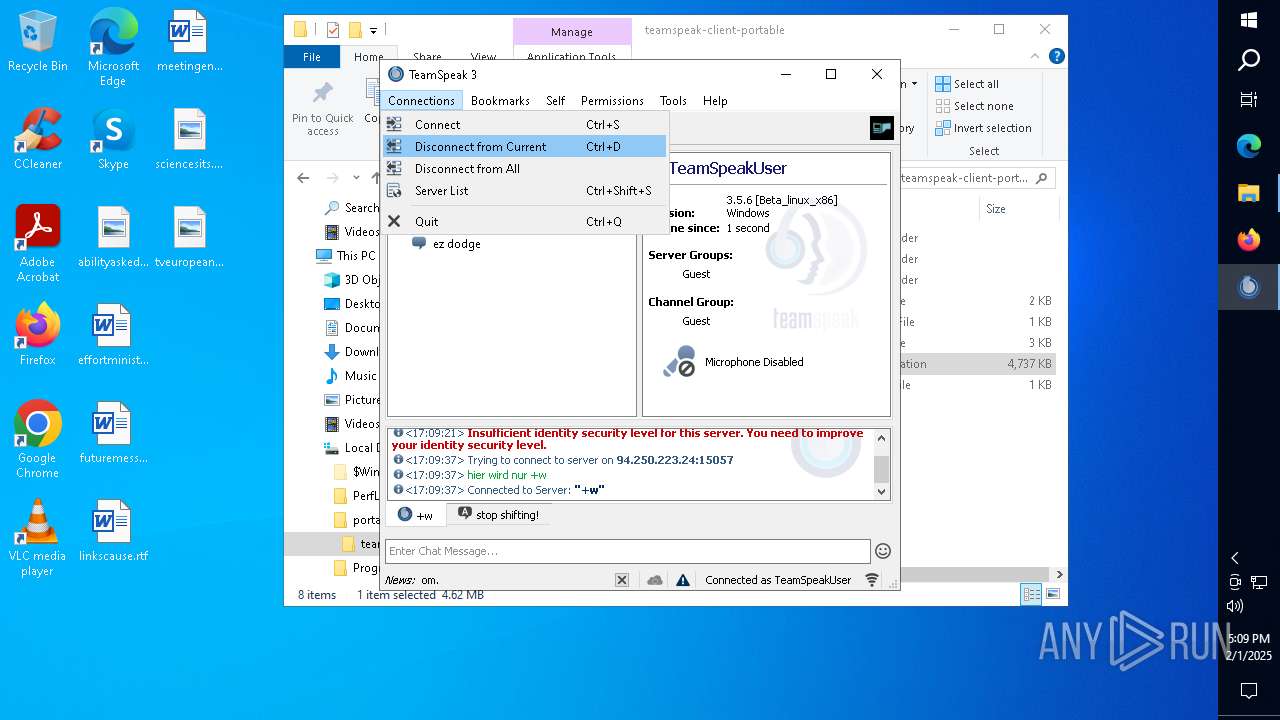Open the Permissions menu
Screen dimensions: 1280x720
click(x=612, y=101)
